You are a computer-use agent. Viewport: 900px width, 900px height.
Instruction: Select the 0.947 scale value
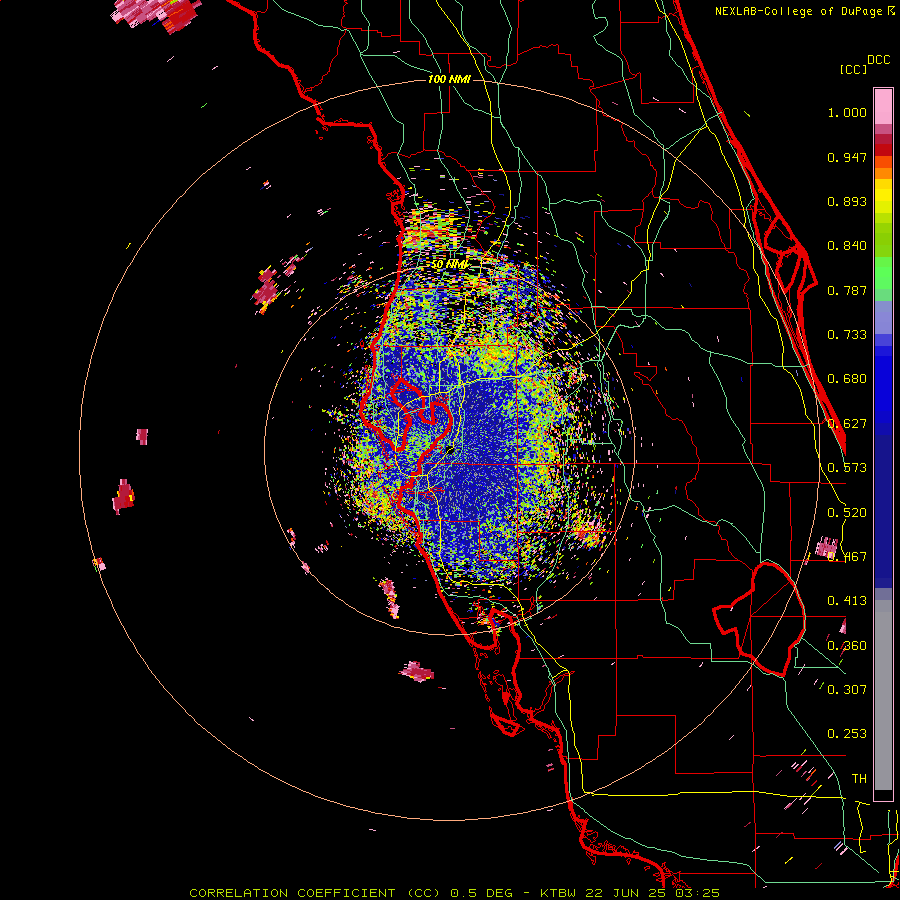point(847,157)
